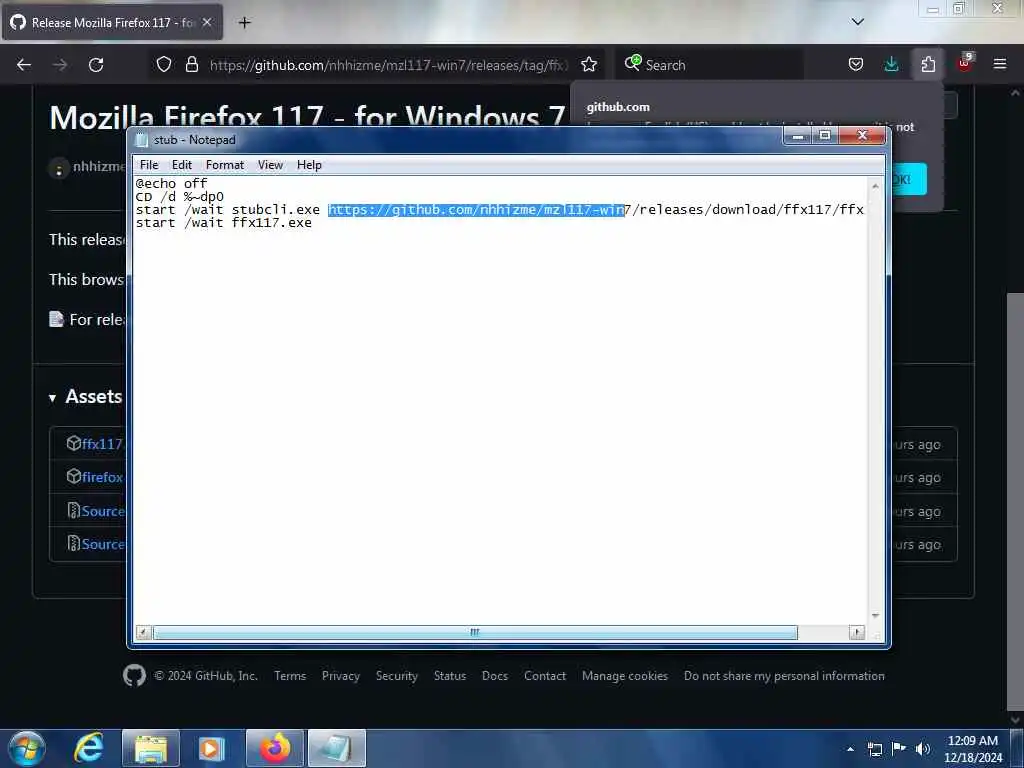This screenshot has width=1024, height=768.
Task: Open Terms footer link
Action: pos(290,675)
